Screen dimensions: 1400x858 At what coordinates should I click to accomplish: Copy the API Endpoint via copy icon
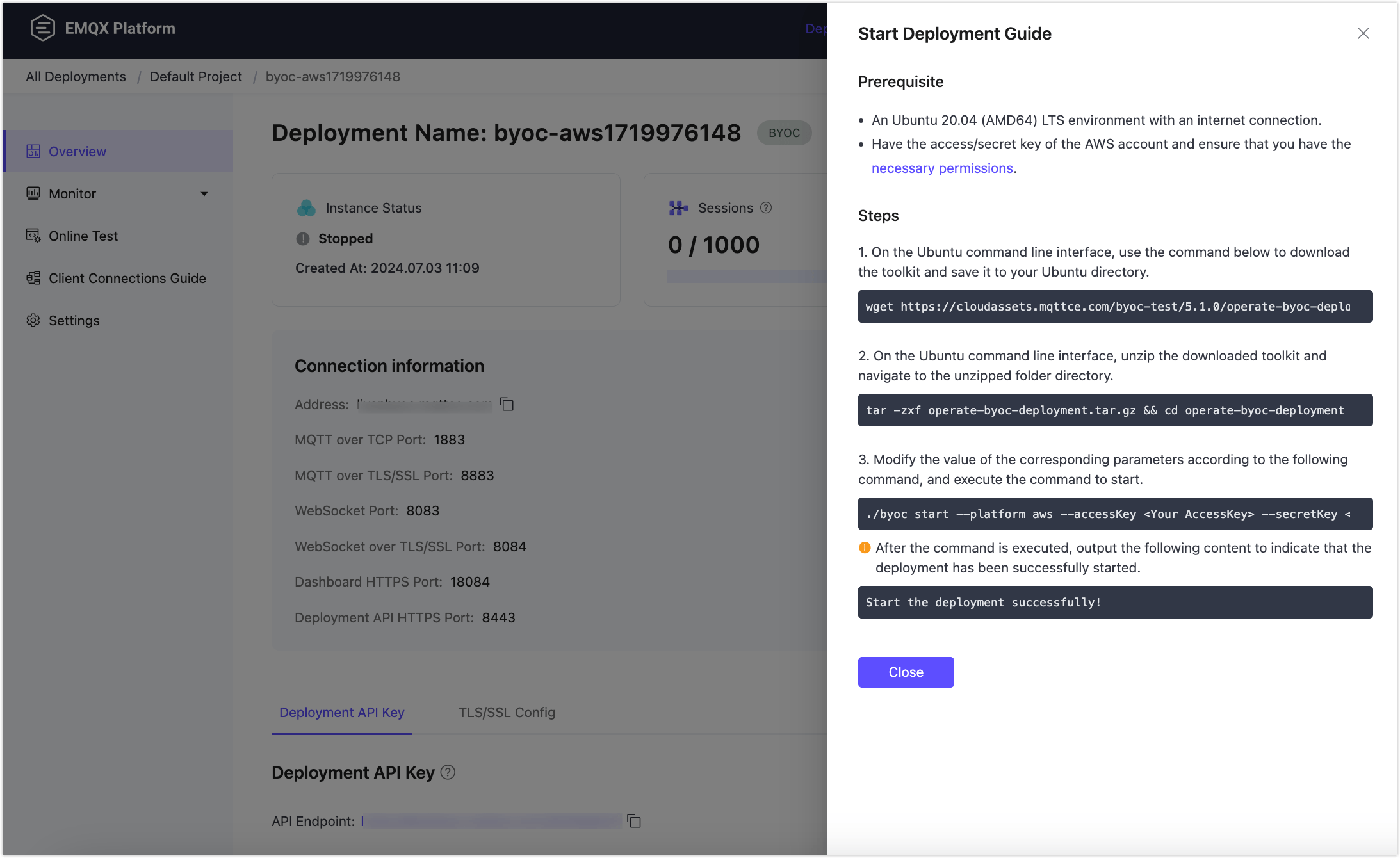[x=634, y=821]
